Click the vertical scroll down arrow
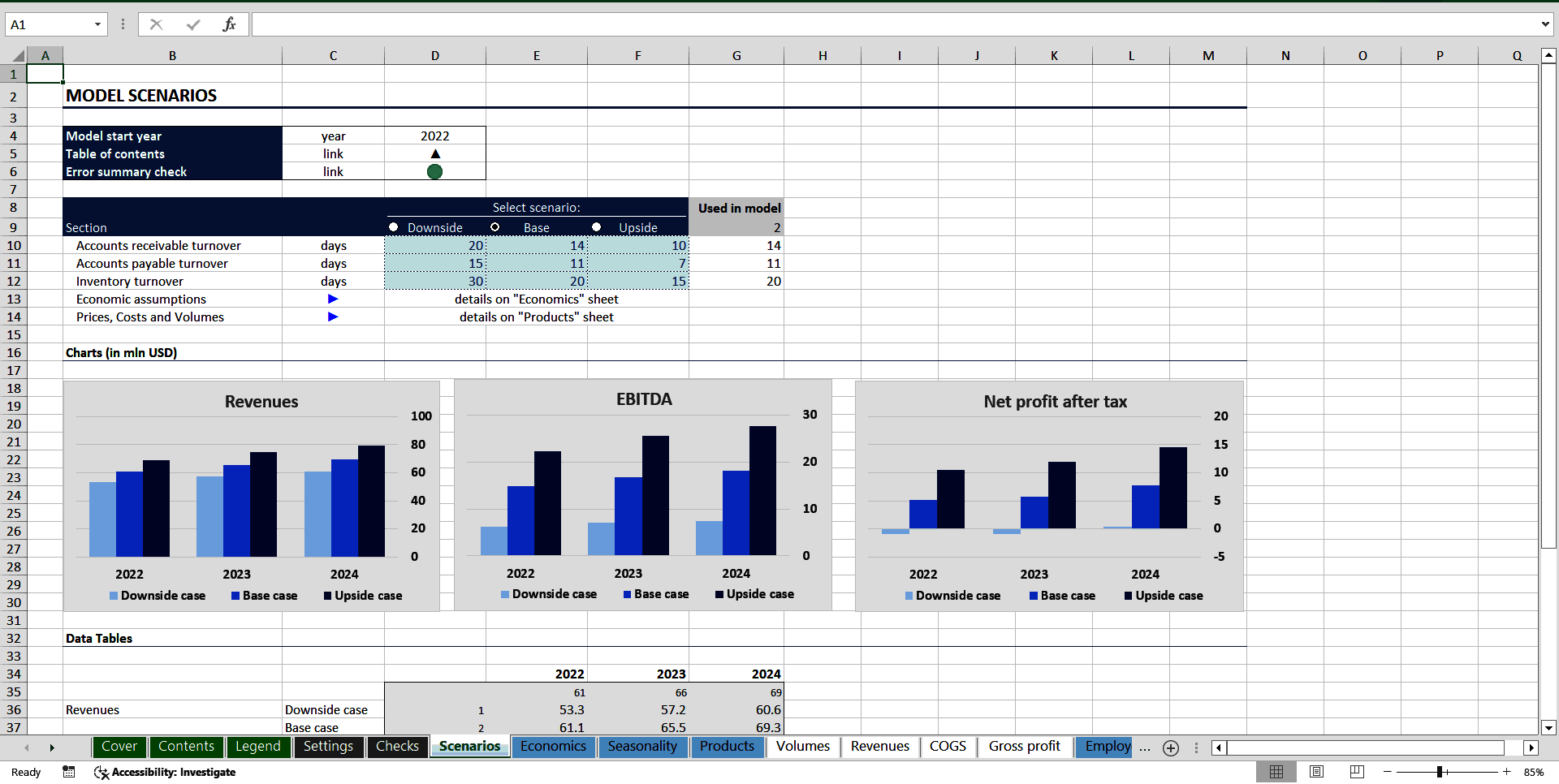 (1548, 728)
